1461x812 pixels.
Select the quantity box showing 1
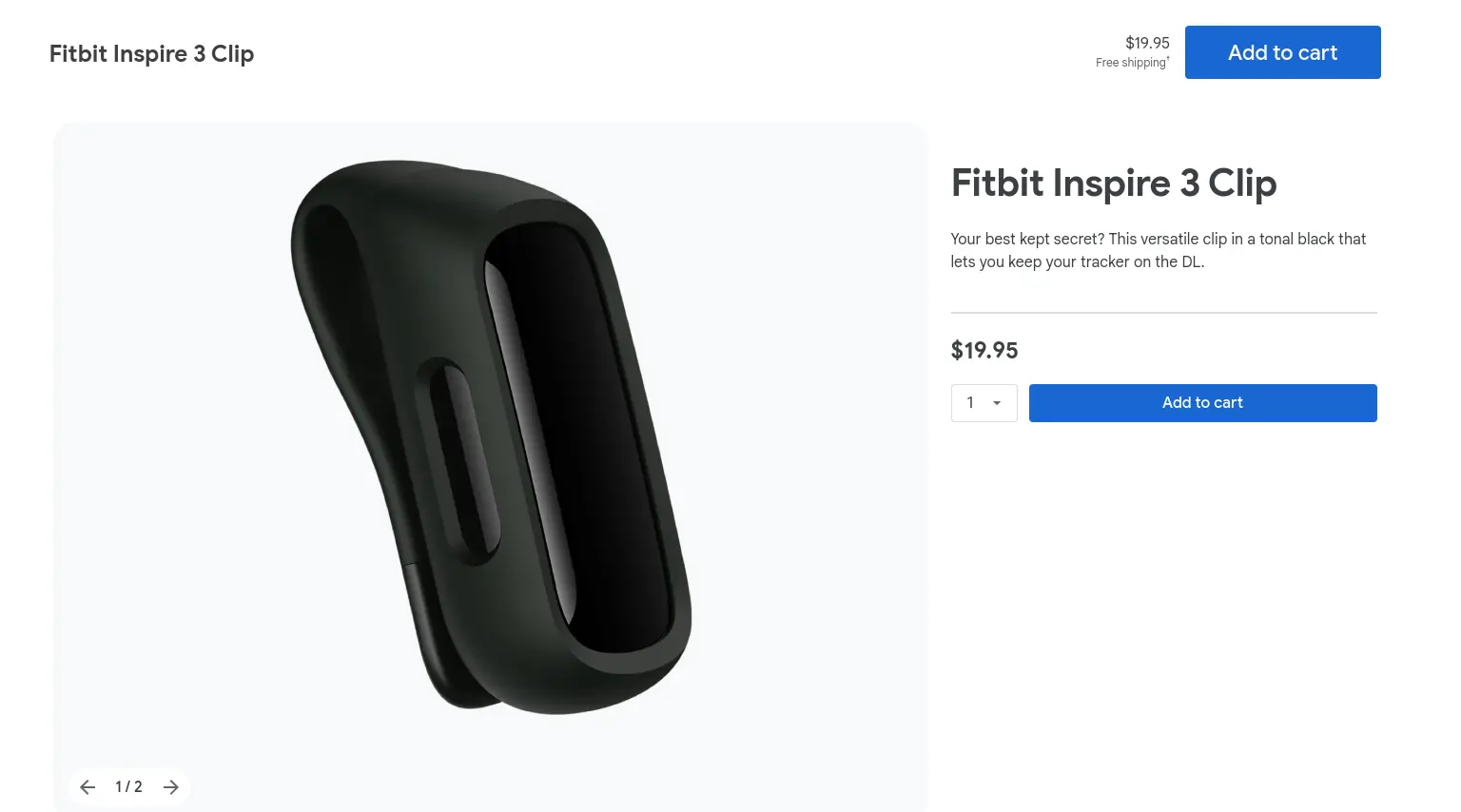[984, 403]
